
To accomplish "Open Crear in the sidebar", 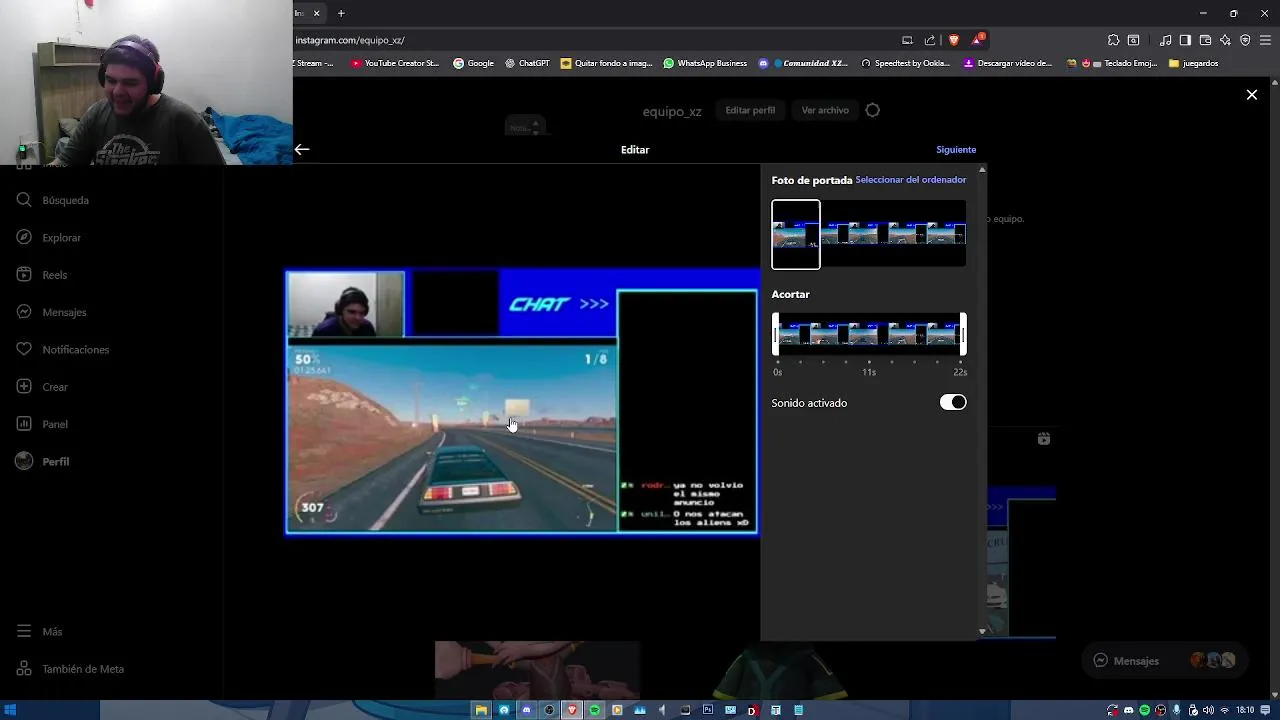I will (43, 387).
